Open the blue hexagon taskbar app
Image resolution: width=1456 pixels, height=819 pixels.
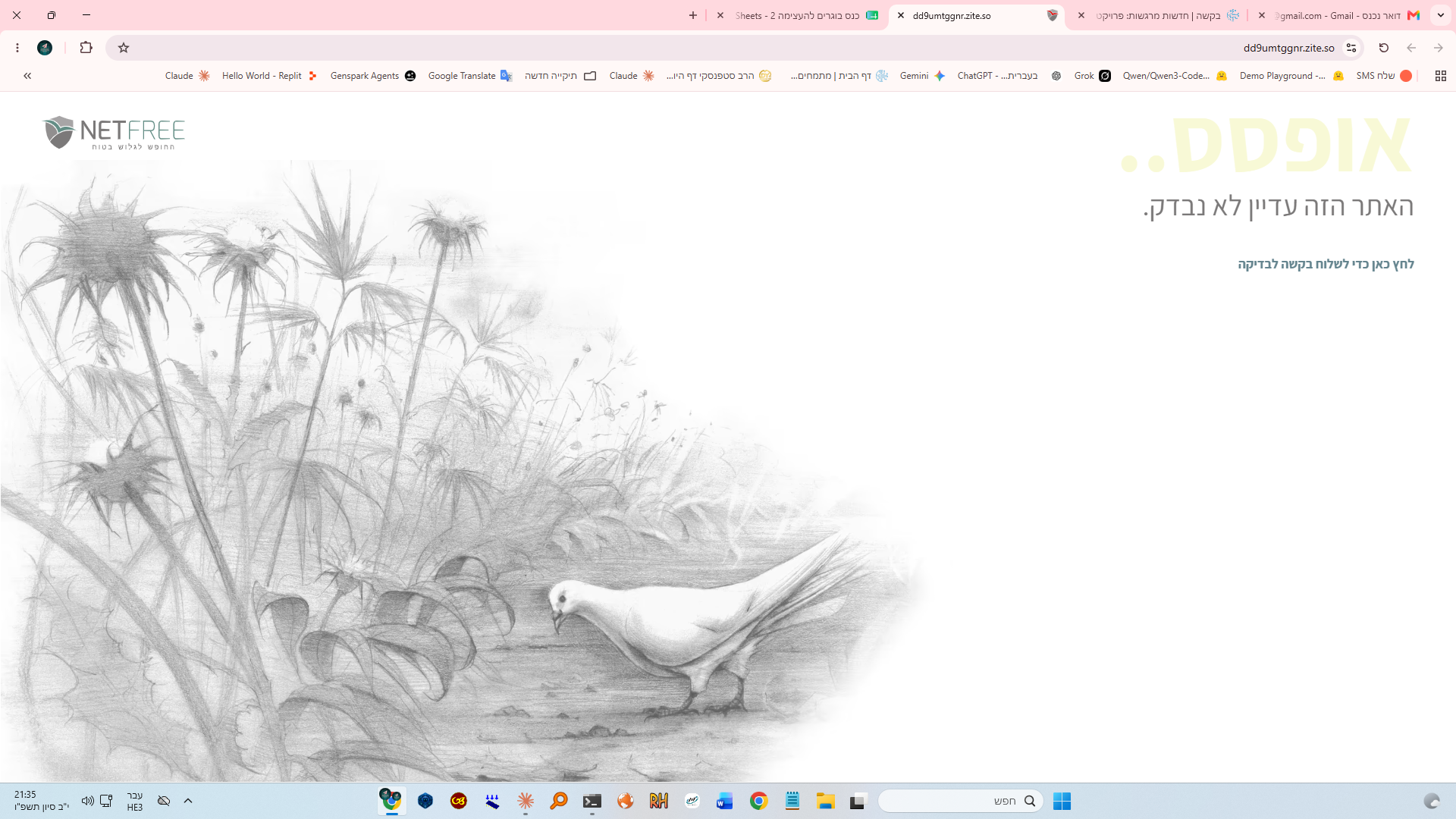[425, 801]
